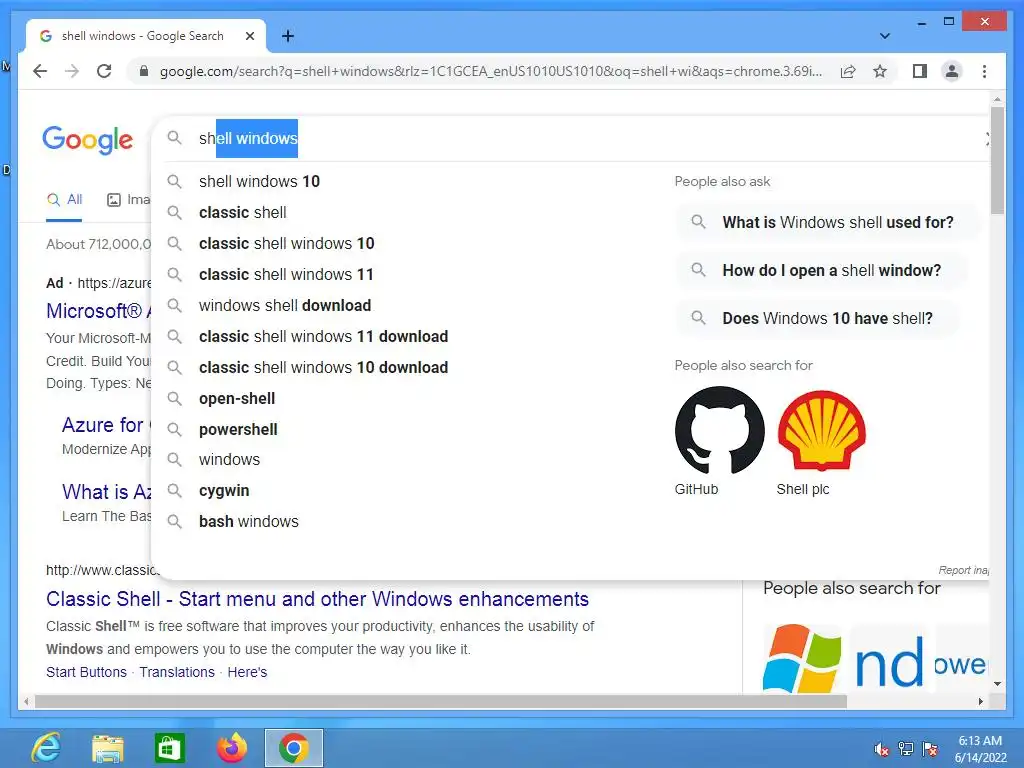1024x768 pixels.
Task: Open File Explorer from the taskbar
Action: 108,748
